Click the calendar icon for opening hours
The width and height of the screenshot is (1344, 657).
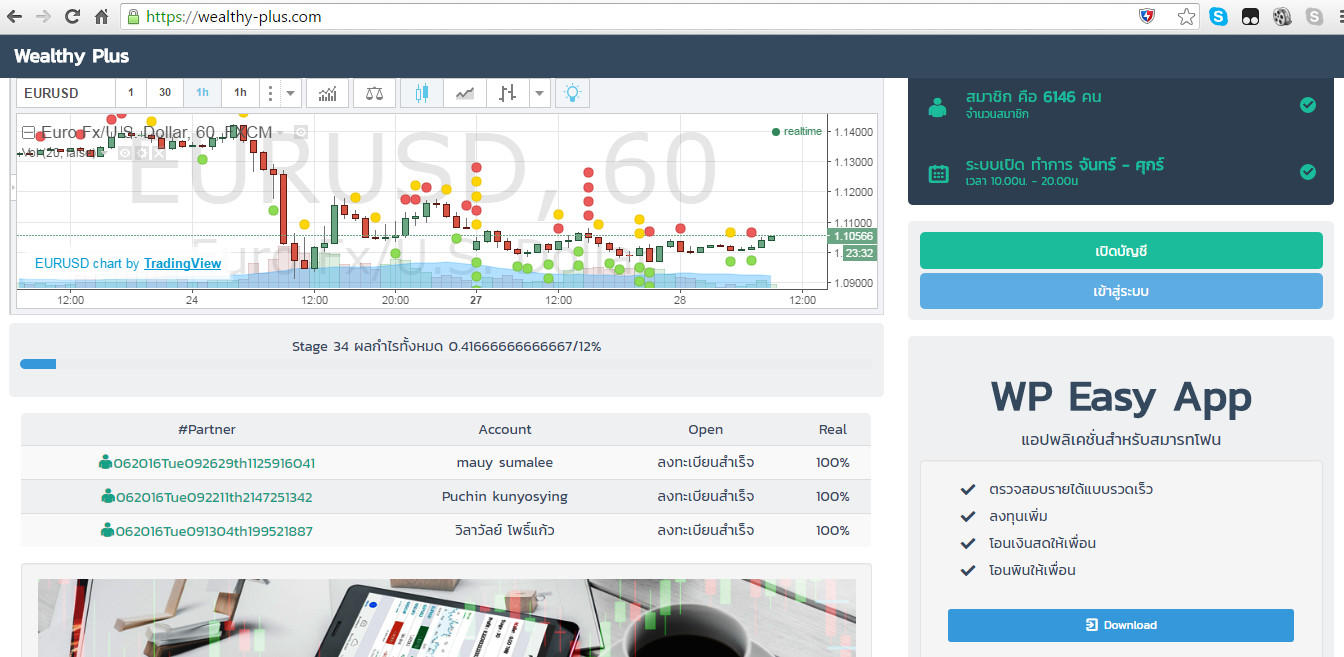[x=938, y=173]
